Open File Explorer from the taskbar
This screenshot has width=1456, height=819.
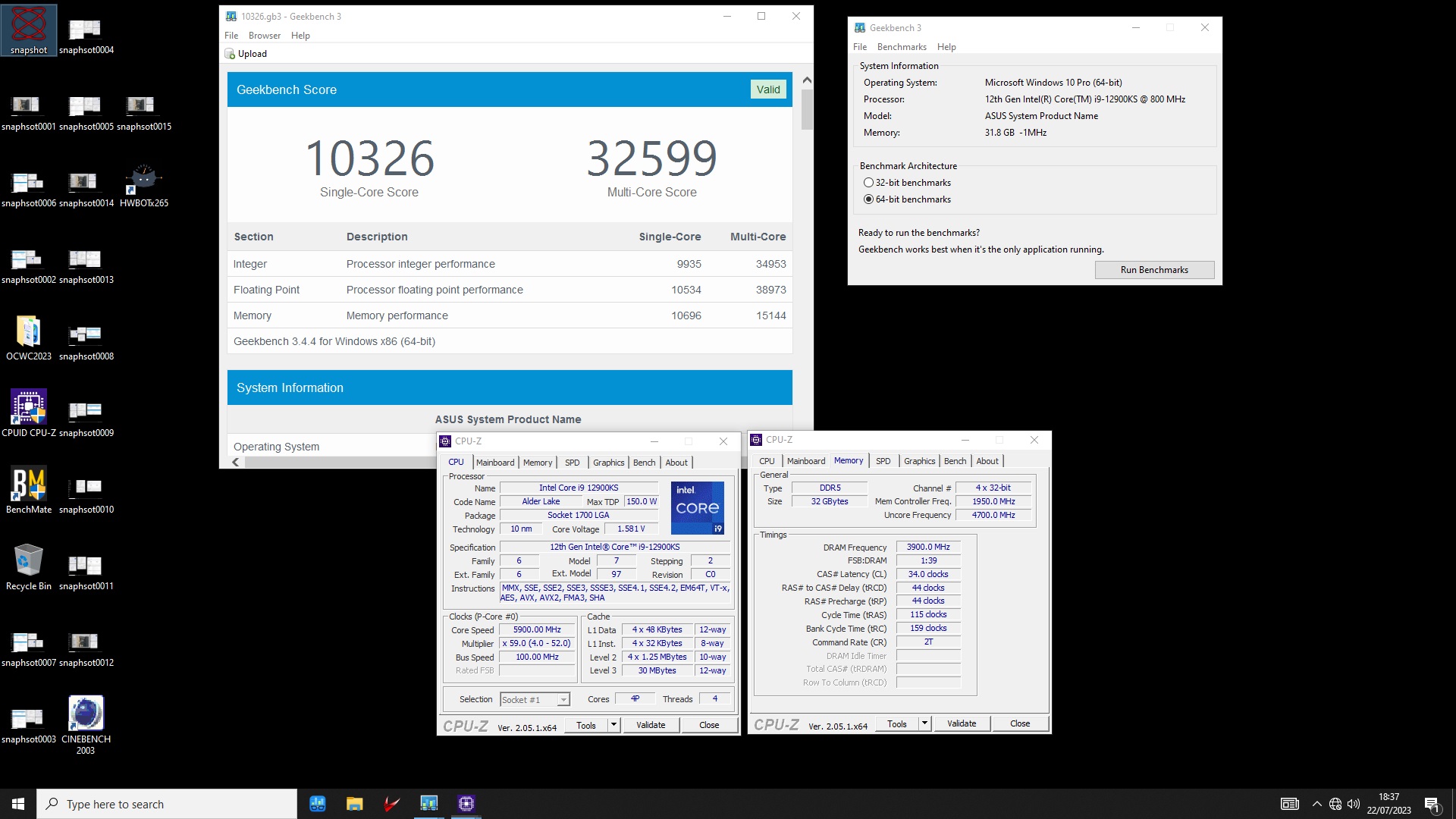click(354, 804)
